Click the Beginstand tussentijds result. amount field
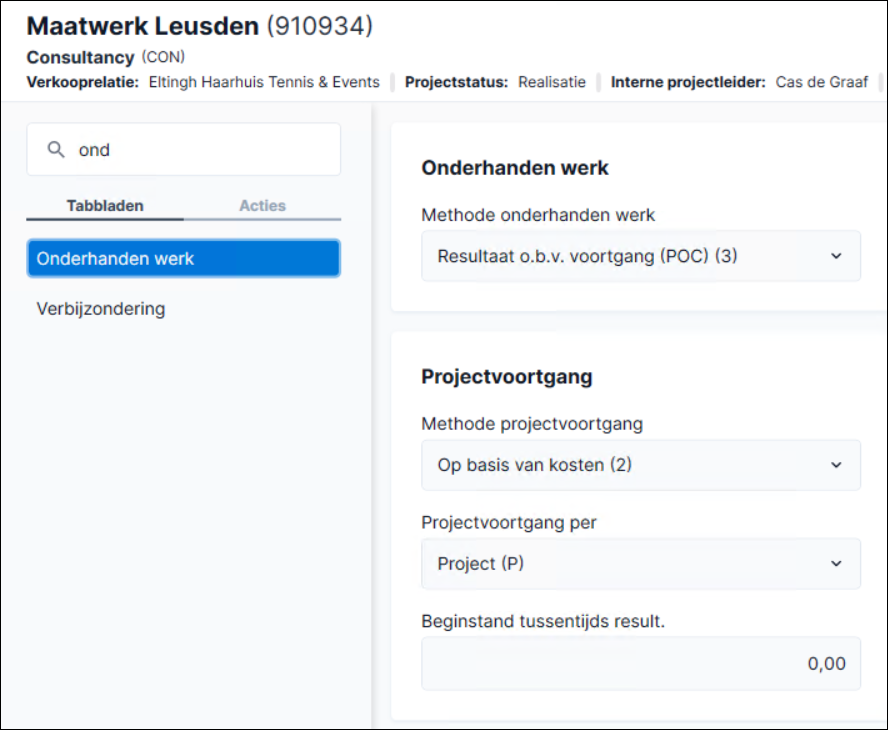 [x=641, y=663]
